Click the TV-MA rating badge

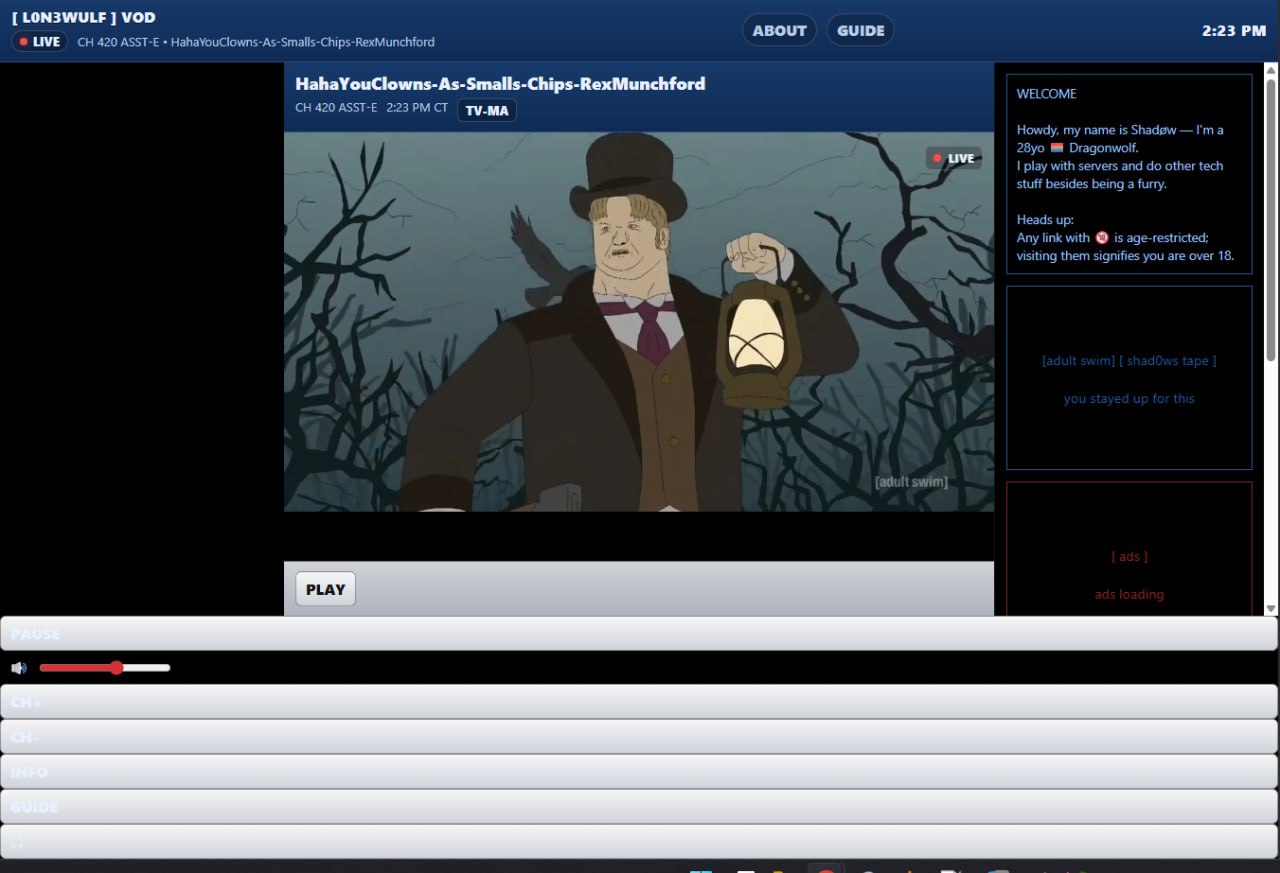[486, 110]
